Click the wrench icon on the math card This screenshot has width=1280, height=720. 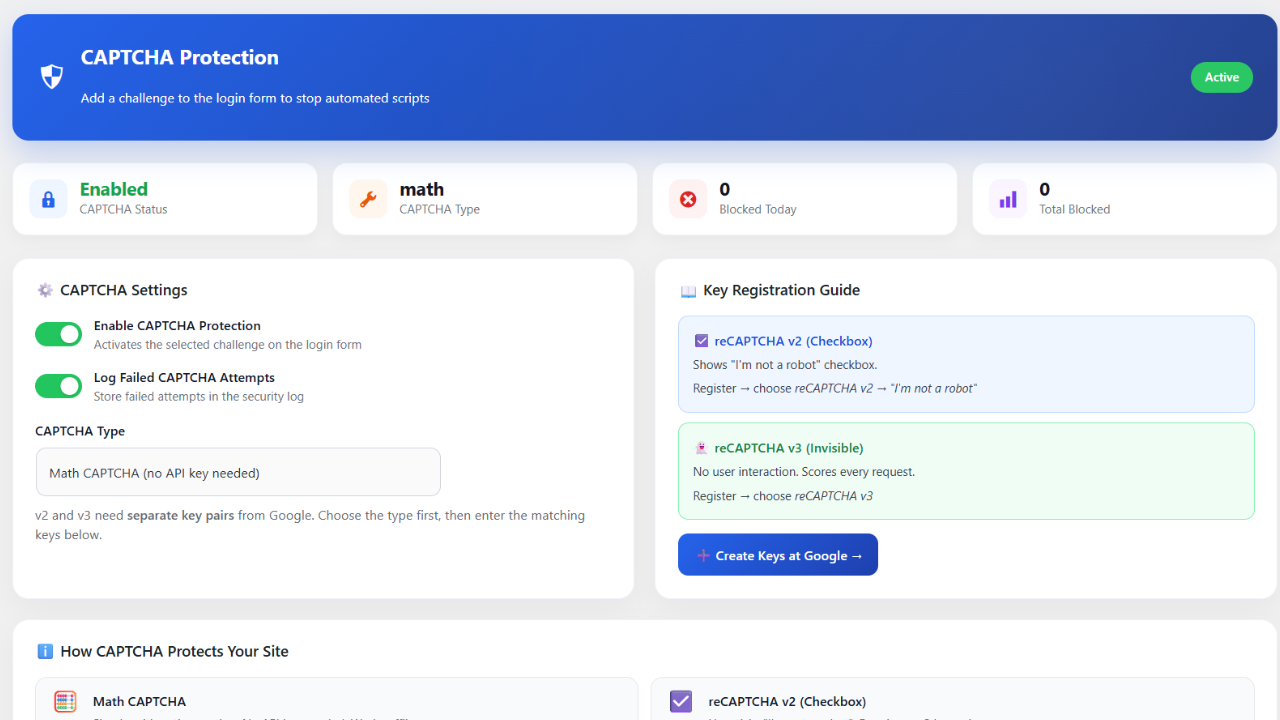point(368,199)
